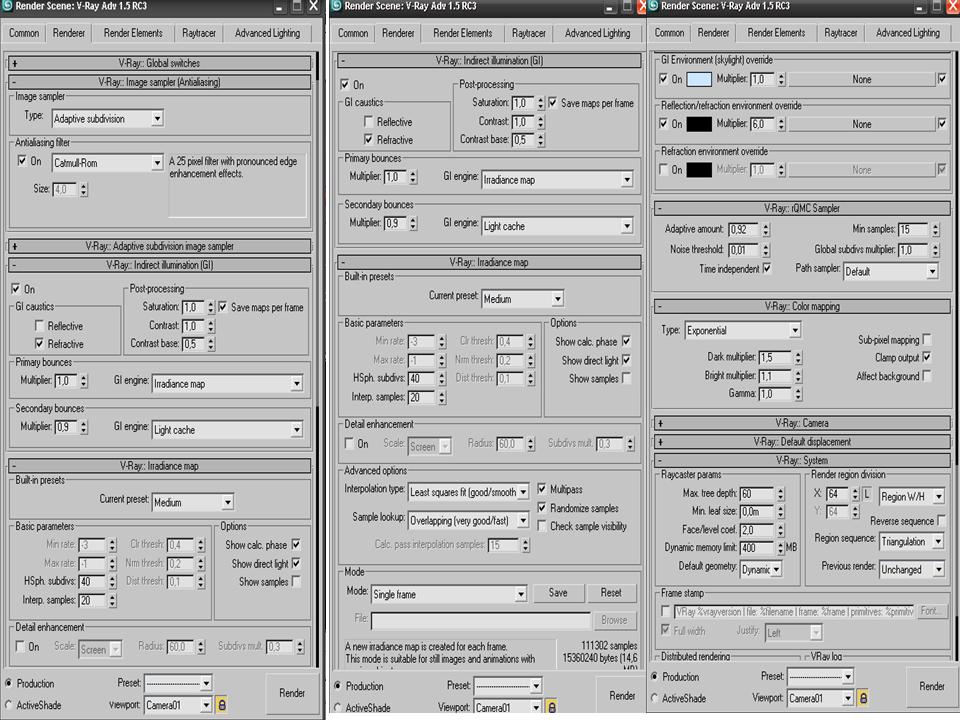Toggle Refractive GI caustics in middle window
Viewport: 960px width, 720px height.
tap(369, 140)
